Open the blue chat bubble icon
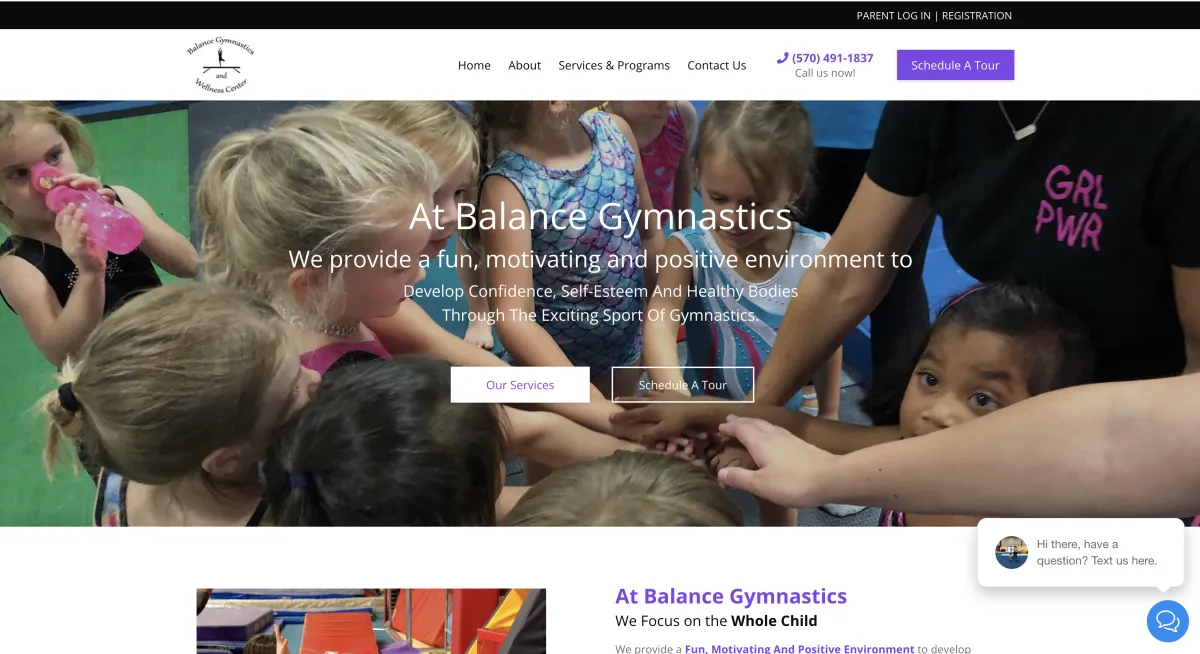 [1167, 621]
